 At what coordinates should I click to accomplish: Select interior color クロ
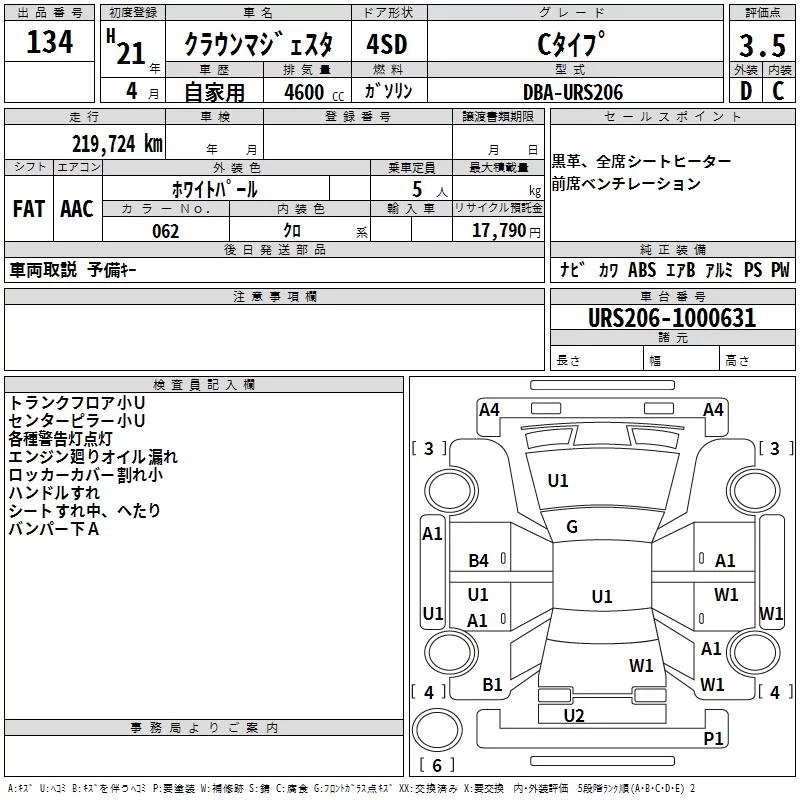point(292,231)
